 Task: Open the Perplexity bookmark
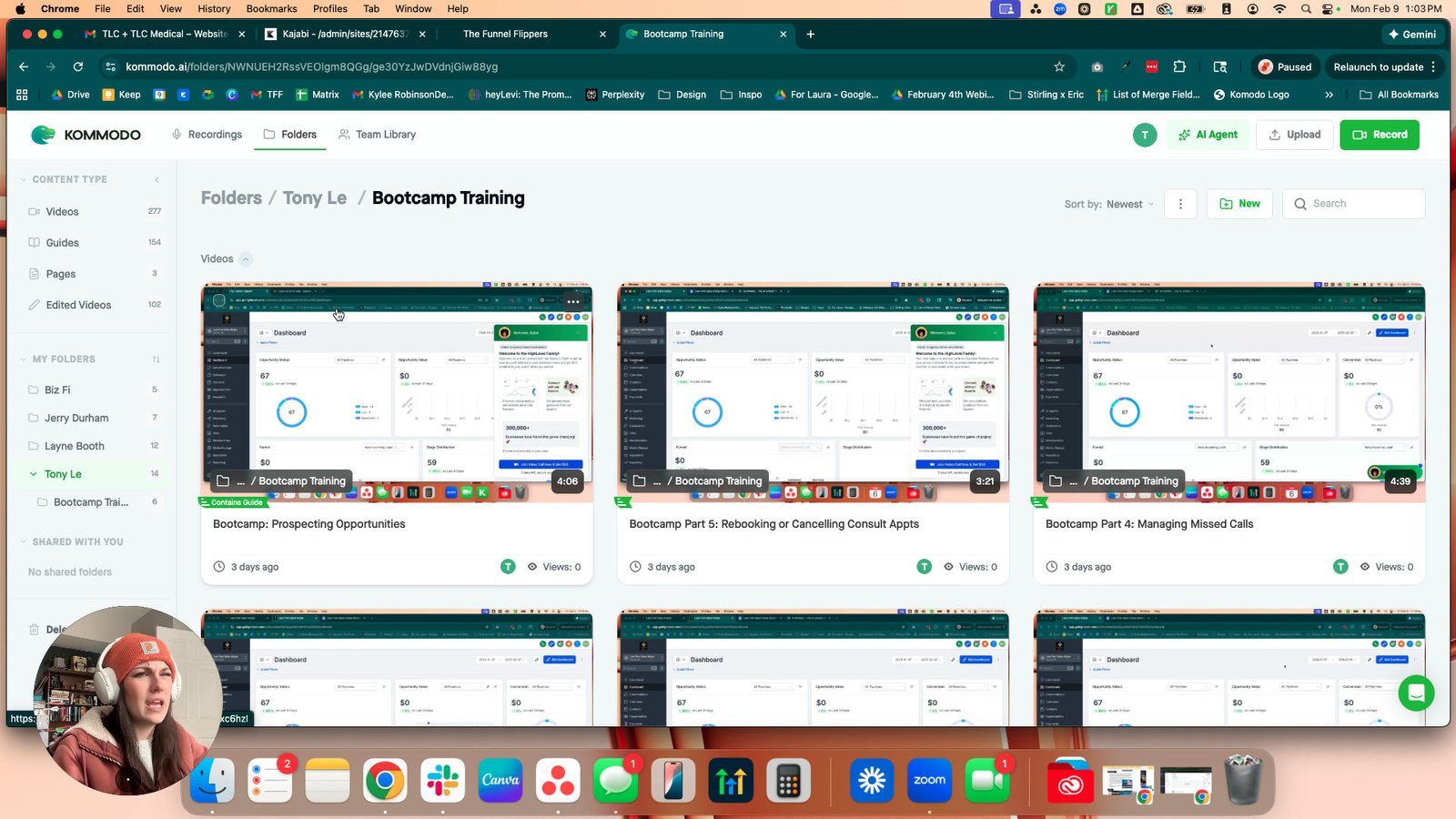[x=615, y=95]
